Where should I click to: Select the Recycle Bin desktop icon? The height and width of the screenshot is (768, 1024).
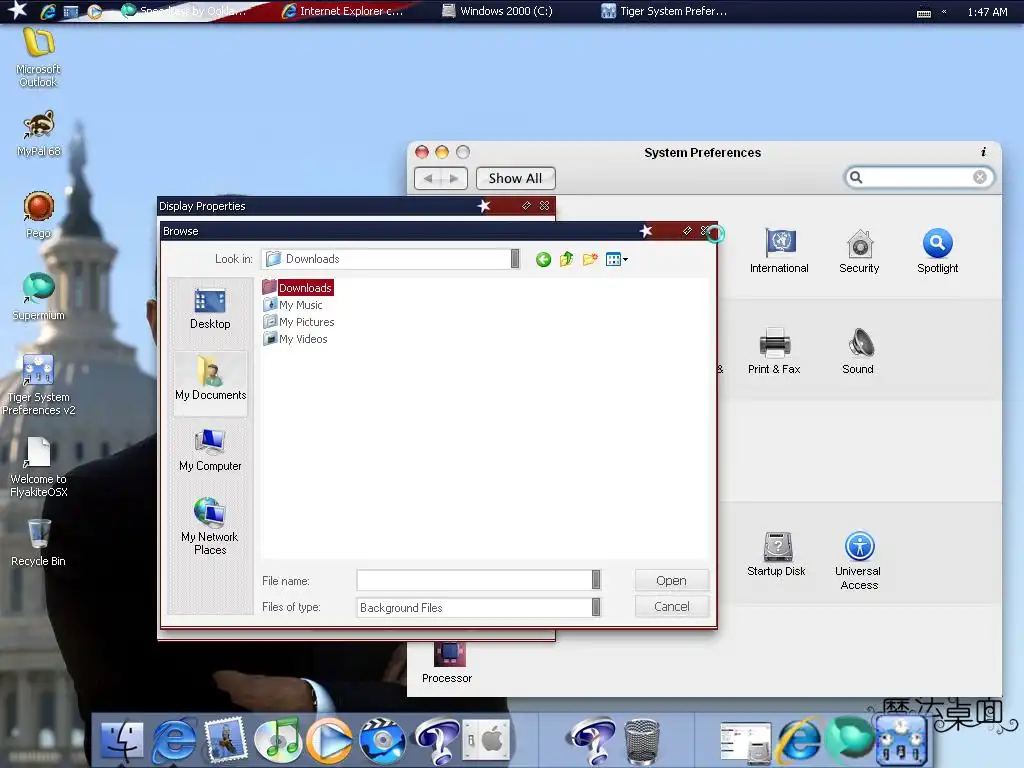coord(39,543)
